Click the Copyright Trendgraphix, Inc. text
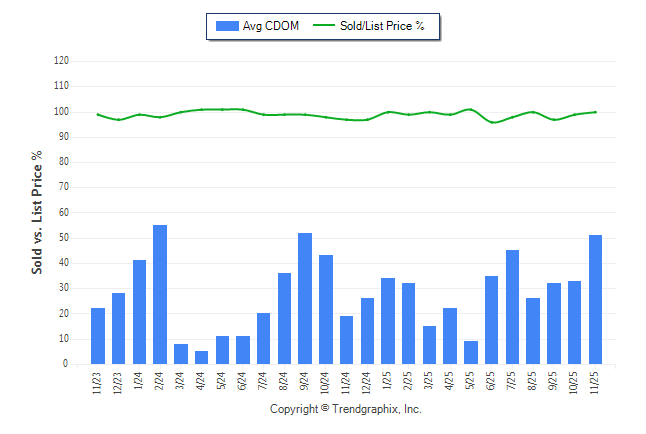 click(346, 410)
